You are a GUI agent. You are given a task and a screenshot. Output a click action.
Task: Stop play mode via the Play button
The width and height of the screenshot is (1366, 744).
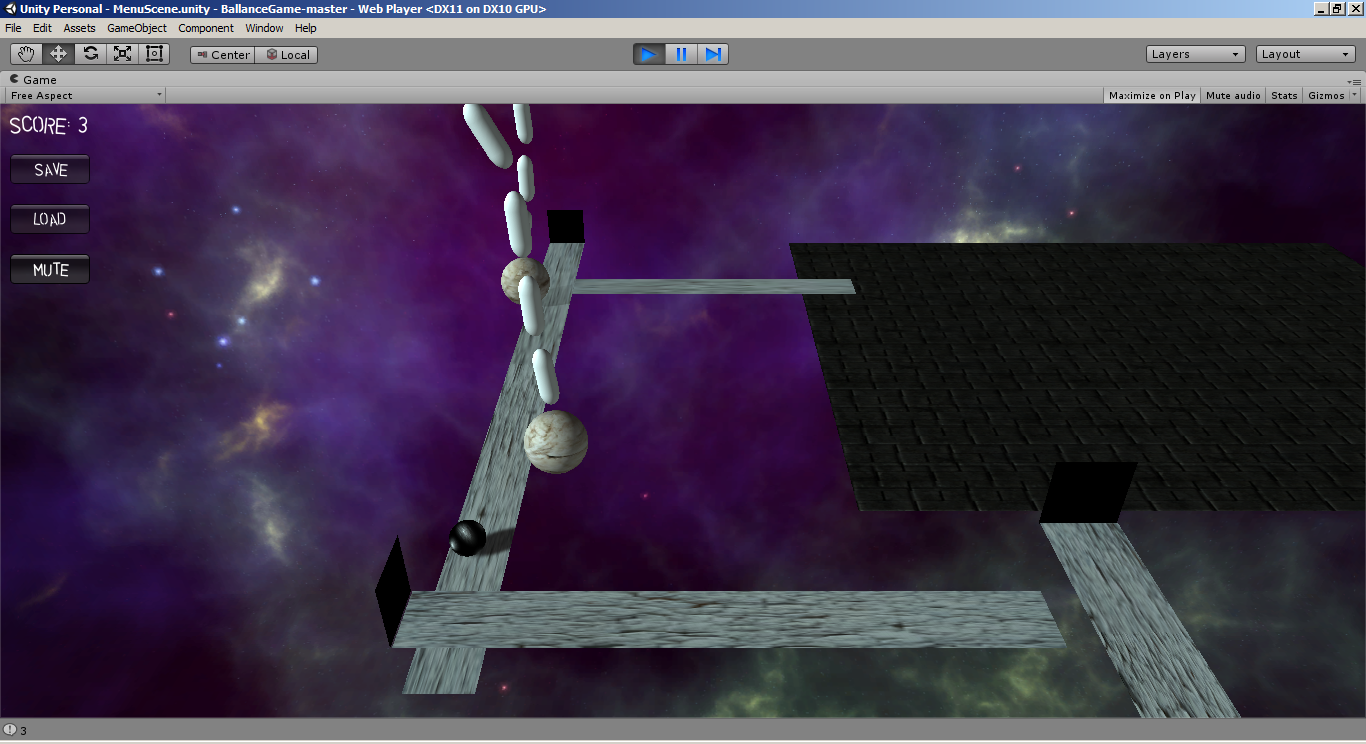pyautogui.click(x=648, y=54)
